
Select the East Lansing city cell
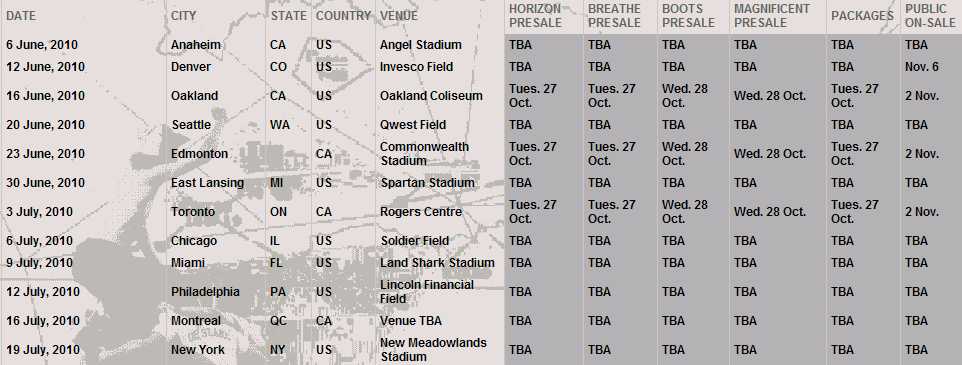207,183
